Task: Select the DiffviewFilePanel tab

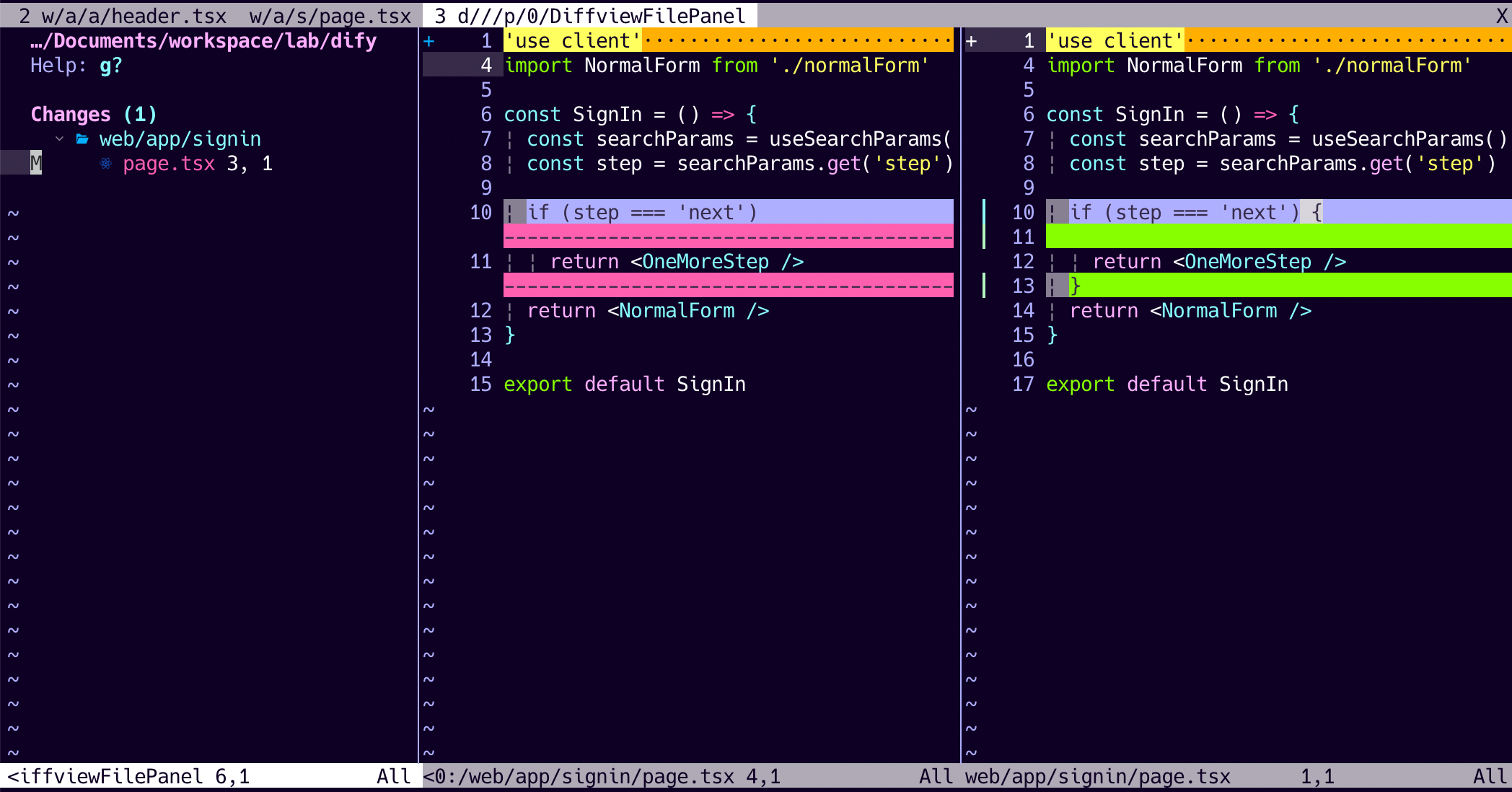Action: pos(589,16)
